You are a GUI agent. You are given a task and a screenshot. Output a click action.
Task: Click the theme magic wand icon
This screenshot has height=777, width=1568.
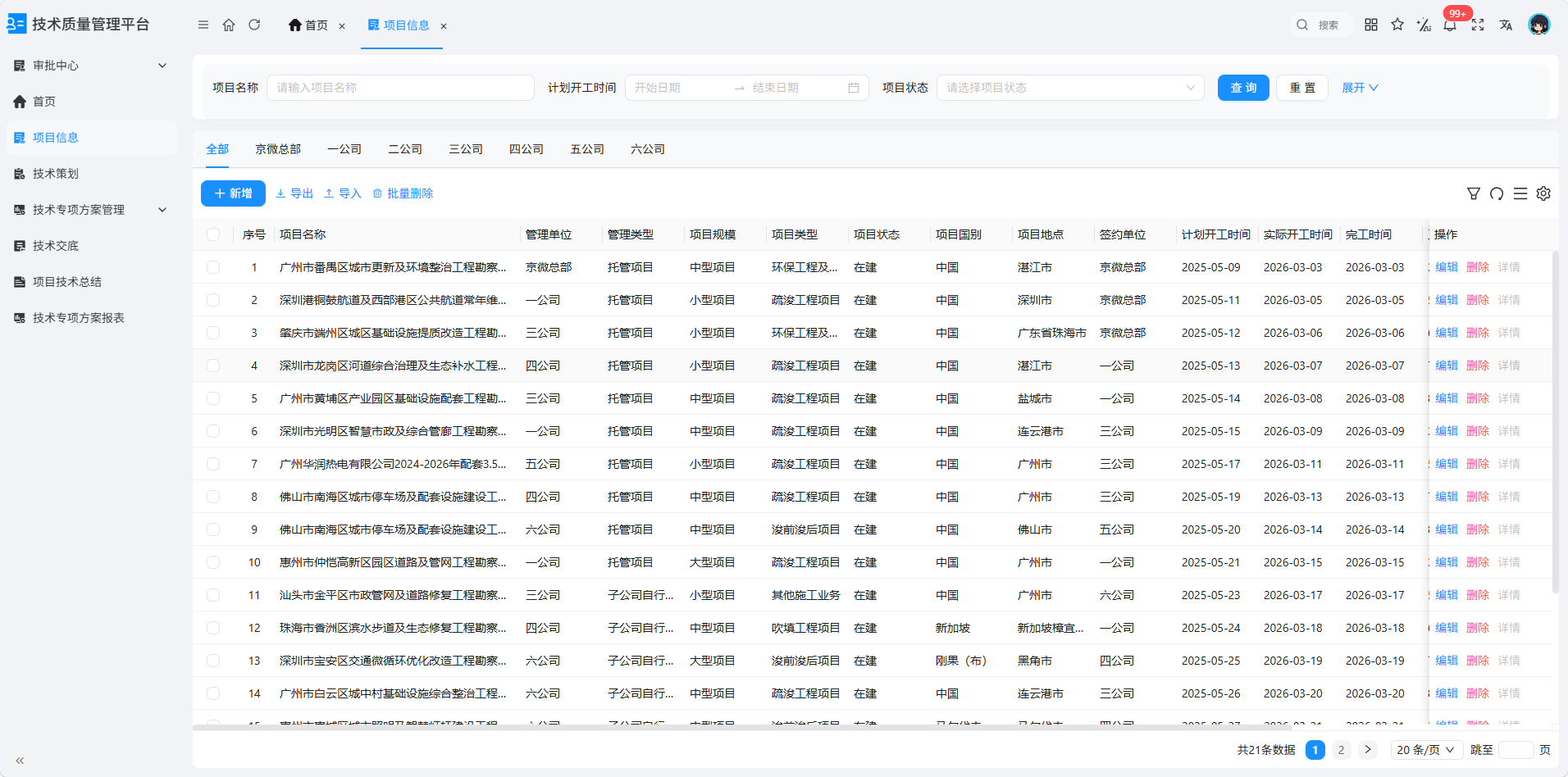[1424, 25]
